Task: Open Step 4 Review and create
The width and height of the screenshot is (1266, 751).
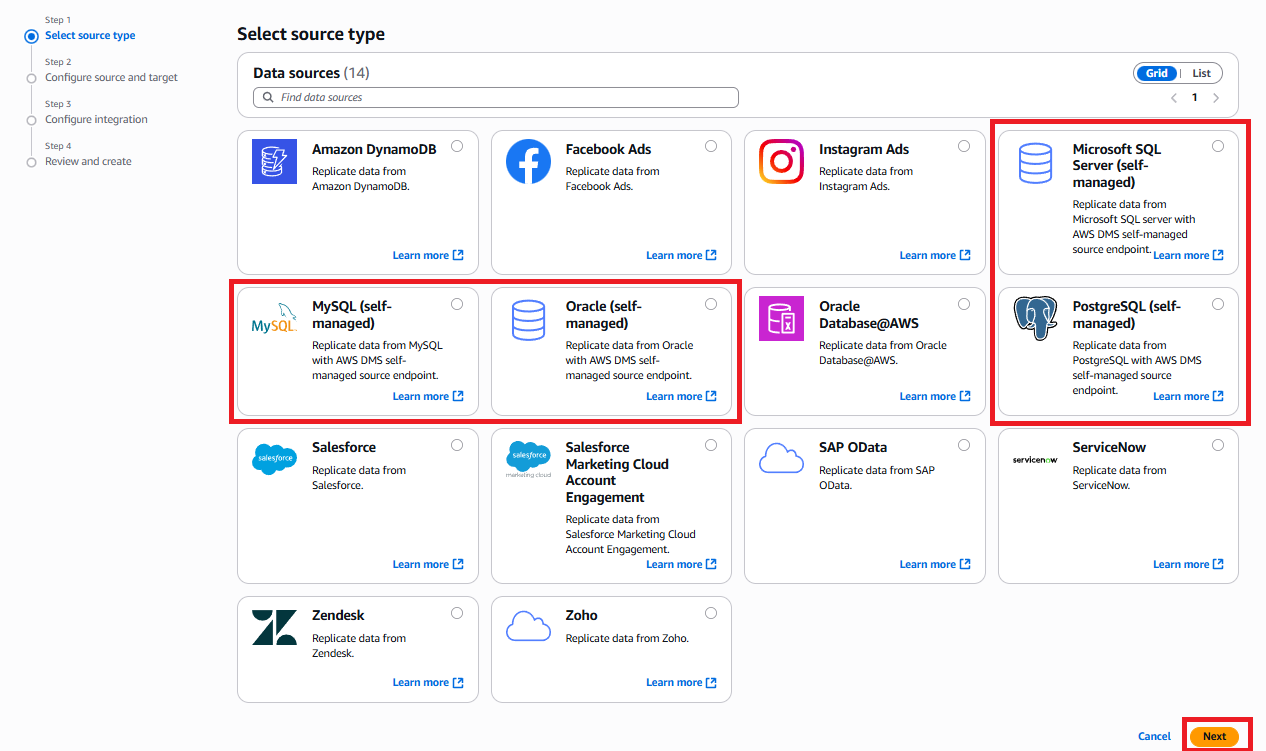Action: pyautogui.click(x=88, y=162)
